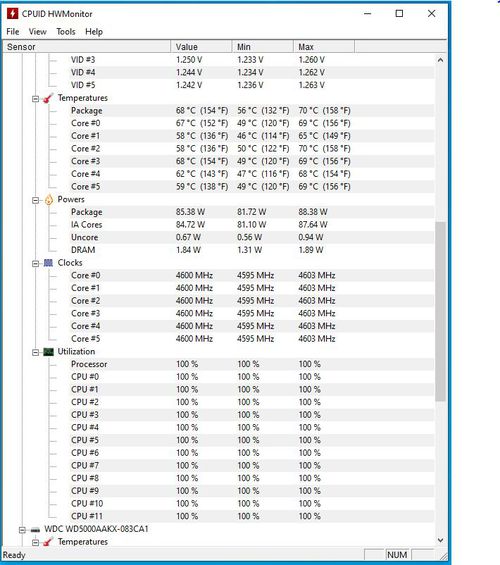Open the File menu

[x=13, y=32]
